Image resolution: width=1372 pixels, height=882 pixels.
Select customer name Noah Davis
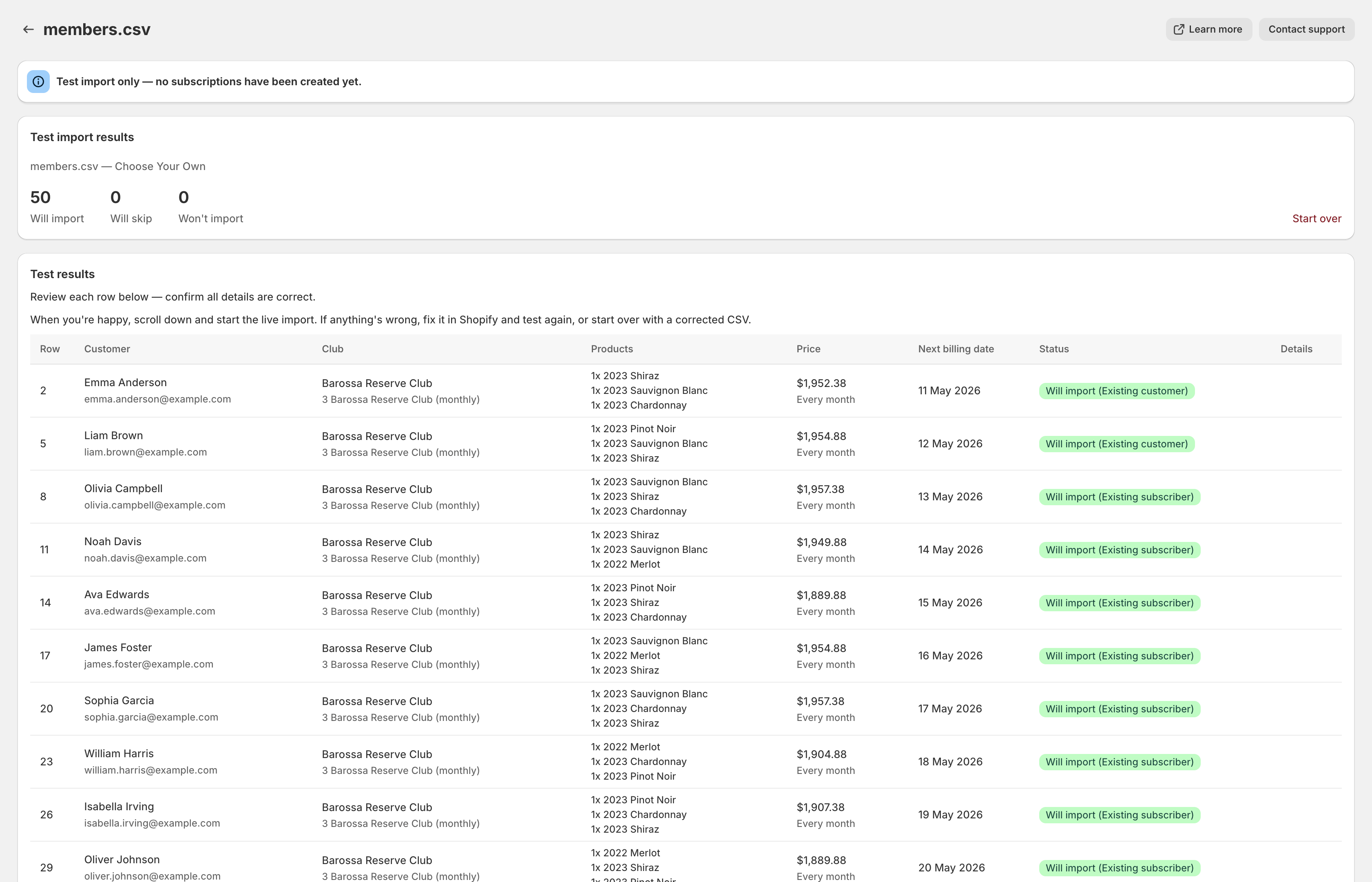(x=113, y=541)
